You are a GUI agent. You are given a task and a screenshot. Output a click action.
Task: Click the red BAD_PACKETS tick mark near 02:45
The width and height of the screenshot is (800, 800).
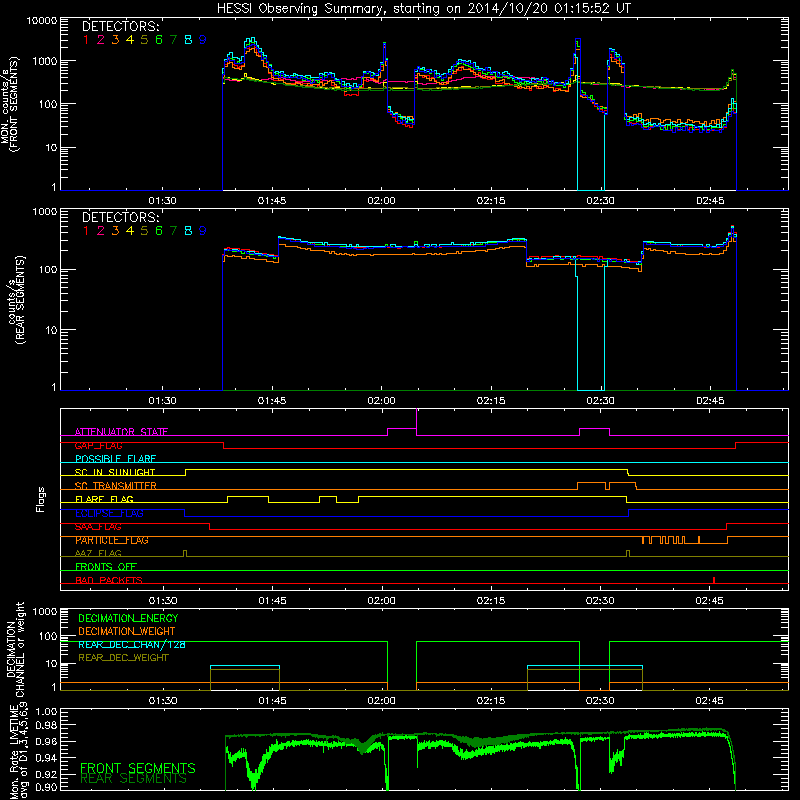(x=714, y=580)
